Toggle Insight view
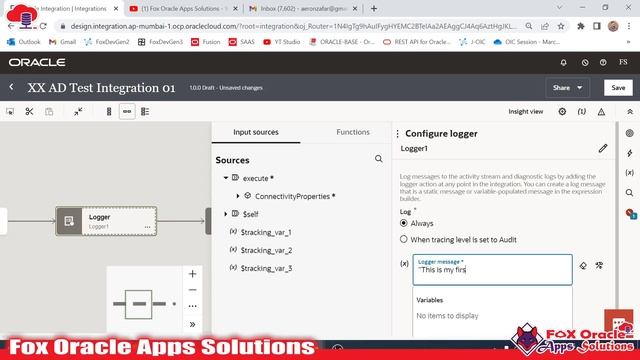This screenshot has height=360, width=640. (x=526, y=111)
